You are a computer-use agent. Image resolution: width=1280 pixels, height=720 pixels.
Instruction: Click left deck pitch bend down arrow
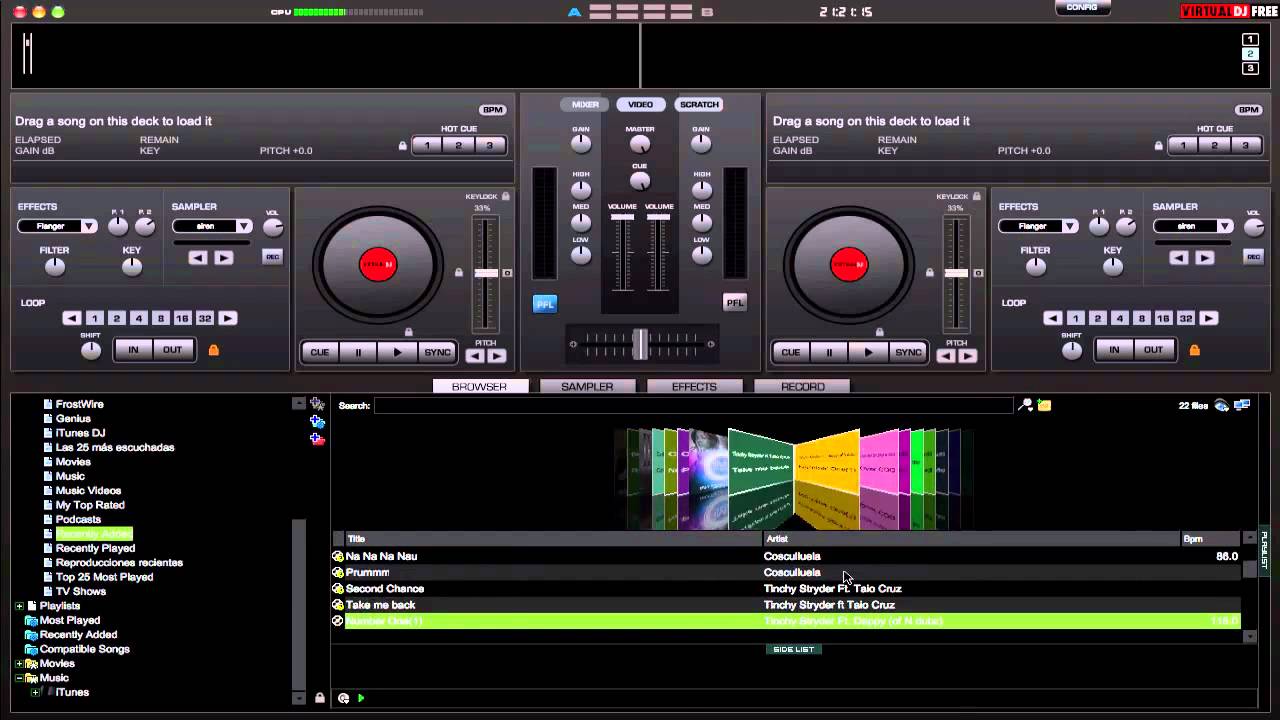click(475, 356)
